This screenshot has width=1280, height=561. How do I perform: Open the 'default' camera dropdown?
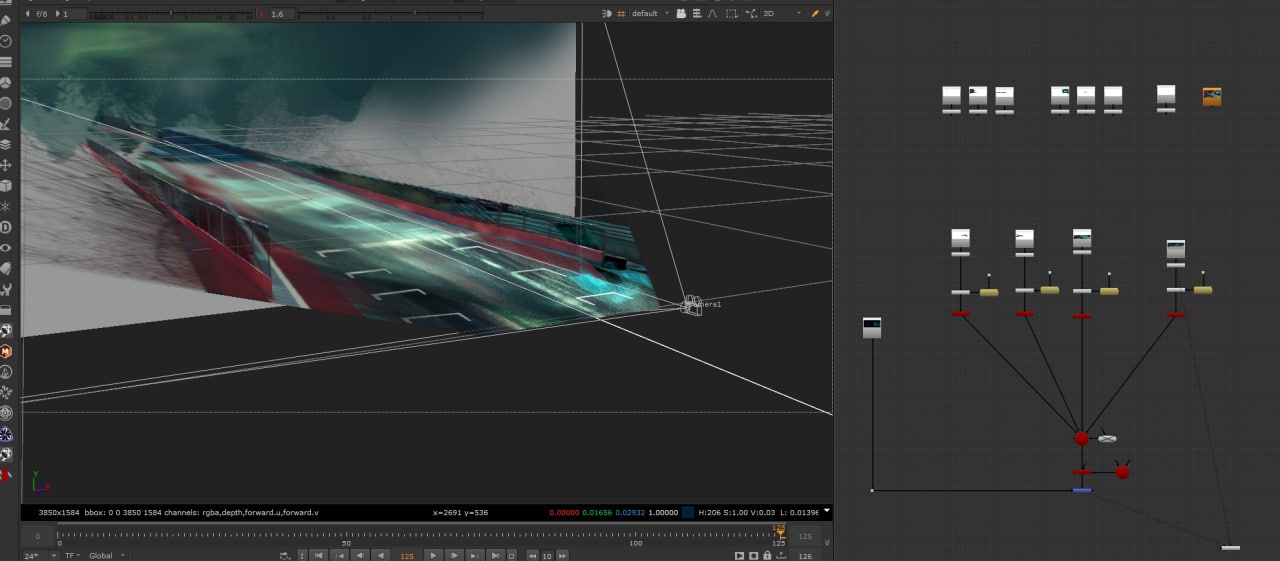pyautogui.click(x=650, y=14)
